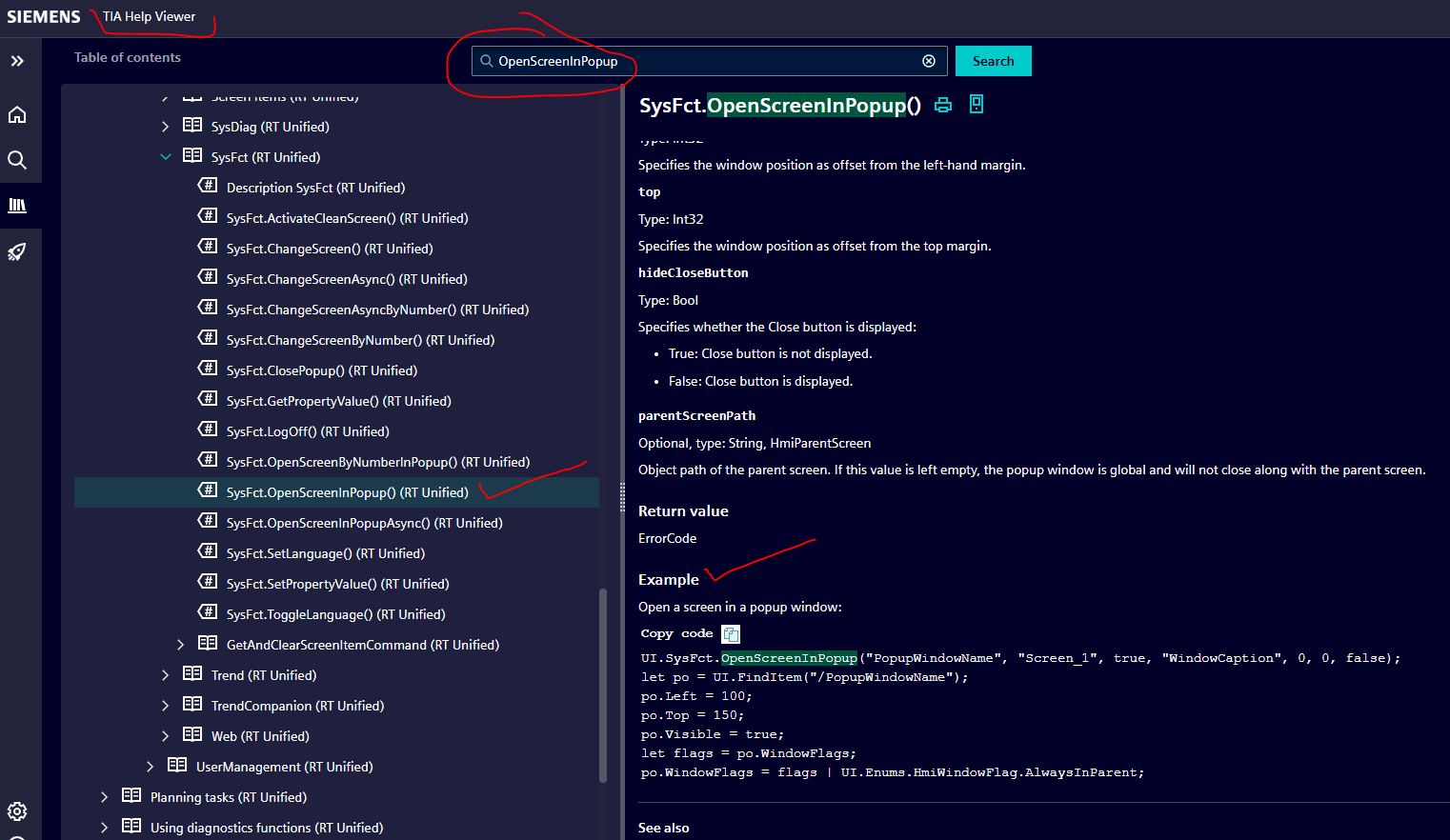
Task: Click the Example heading
Action: point(669,580)
